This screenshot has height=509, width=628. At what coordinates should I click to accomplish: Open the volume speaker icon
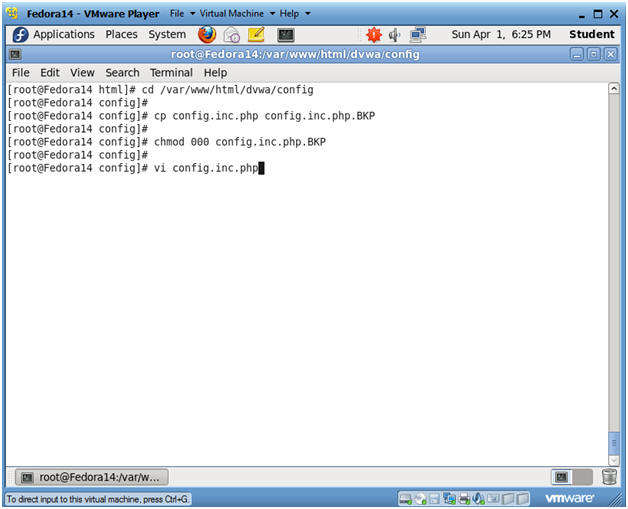(395, 35)
